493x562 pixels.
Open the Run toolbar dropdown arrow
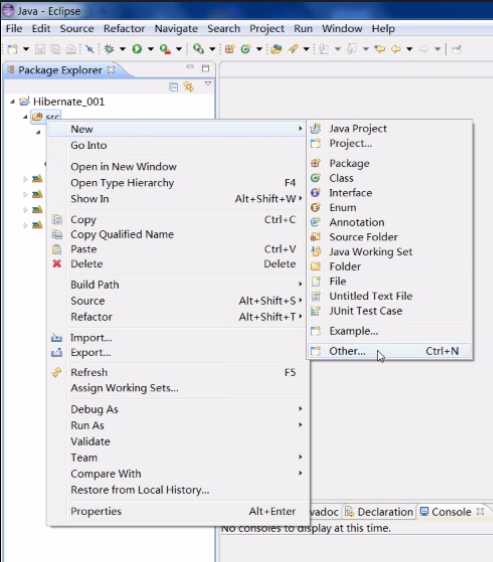[x=151, y=49]
